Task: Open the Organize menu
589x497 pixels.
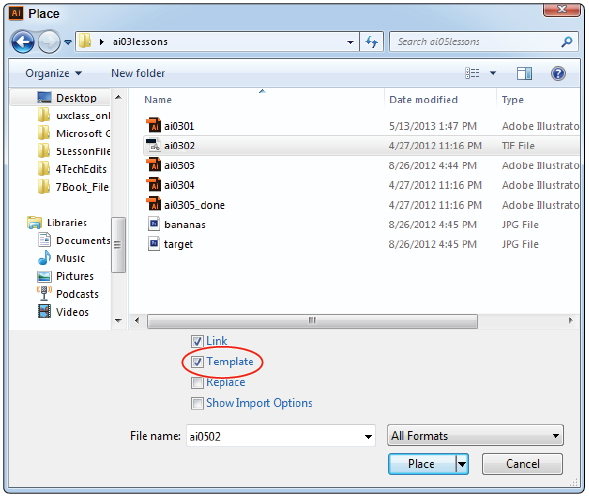Action: 53,73
